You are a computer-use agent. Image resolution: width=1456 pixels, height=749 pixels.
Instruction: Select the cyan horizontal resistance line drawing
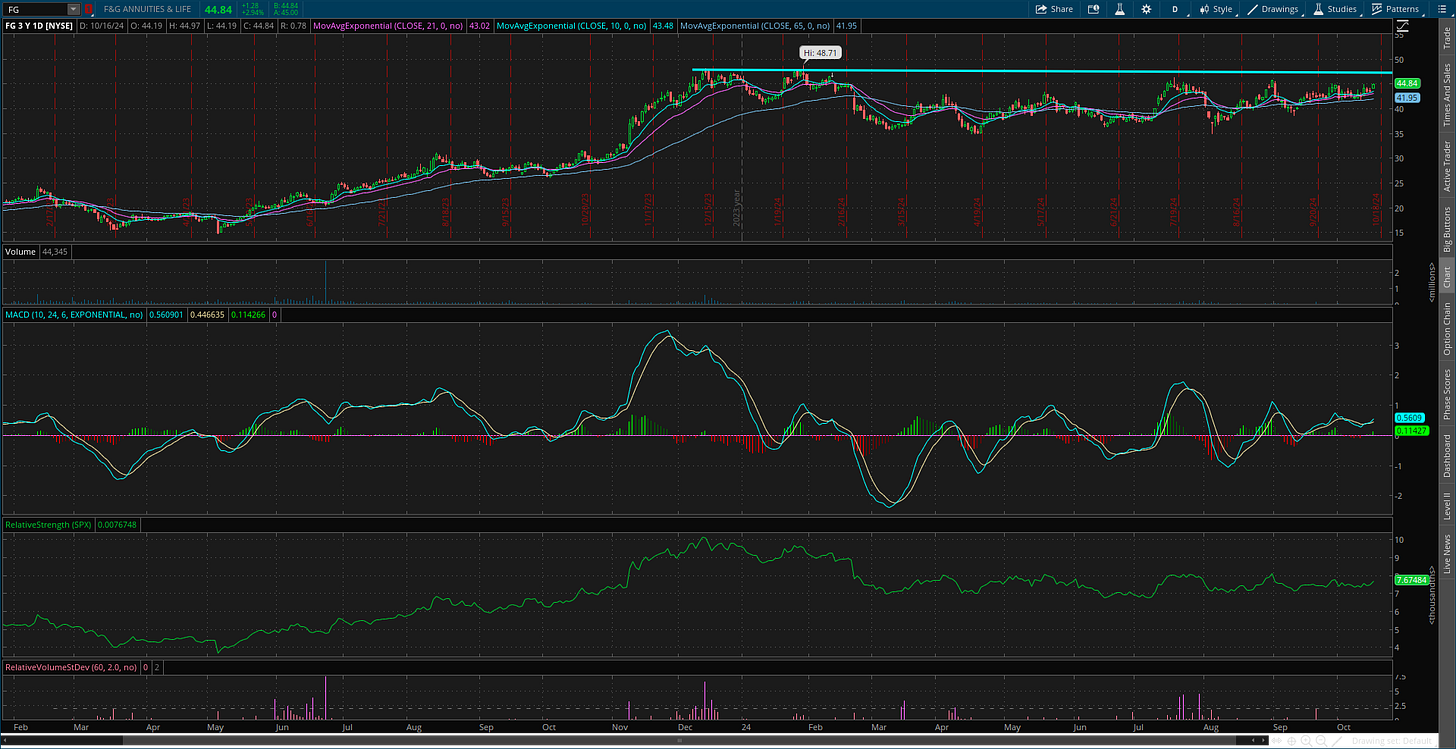(1040, 72)
